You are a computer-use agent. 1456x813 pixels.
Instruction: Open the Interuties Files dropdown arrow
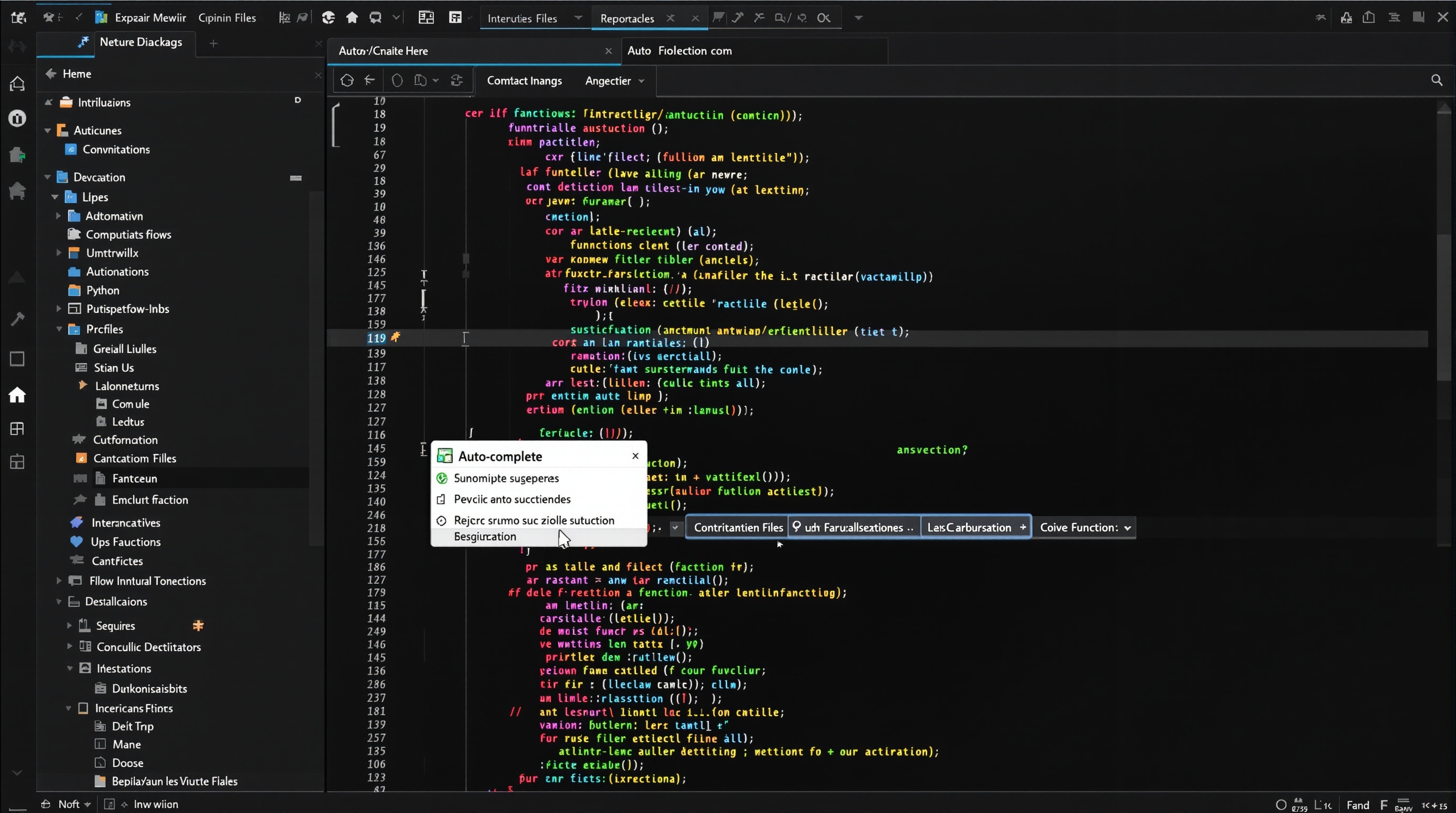pos(578,17)
